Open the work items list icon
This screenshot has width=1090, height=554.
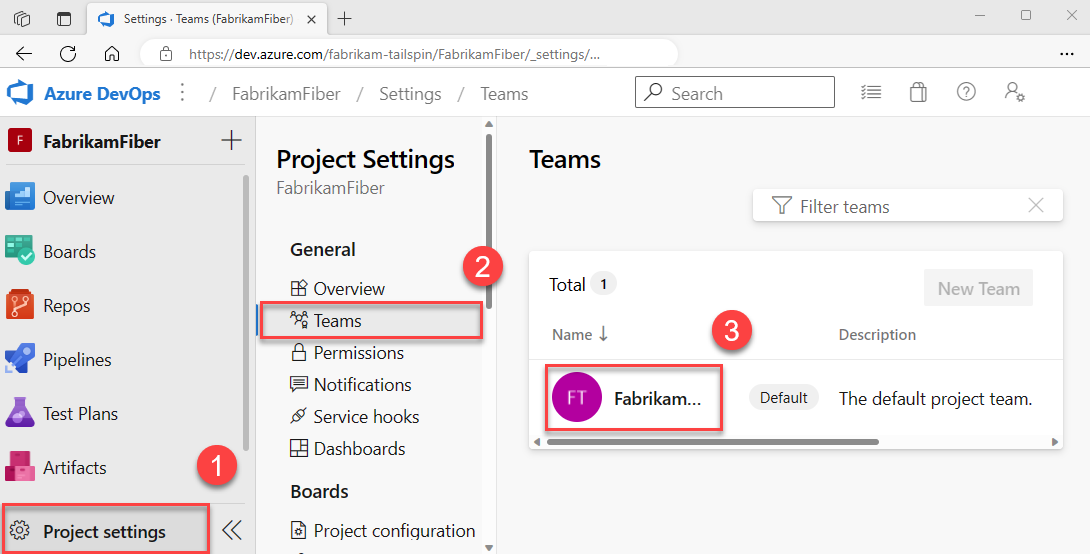coord(871,93)
